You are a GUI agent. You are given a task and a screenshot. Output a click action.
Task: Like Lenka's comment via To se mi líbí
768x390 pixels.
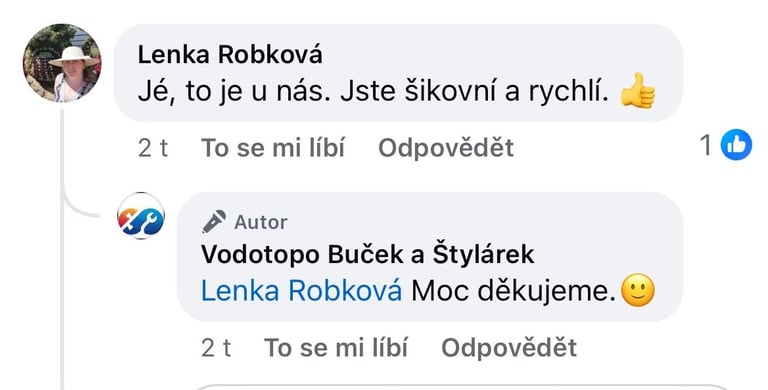coord(273,147)
